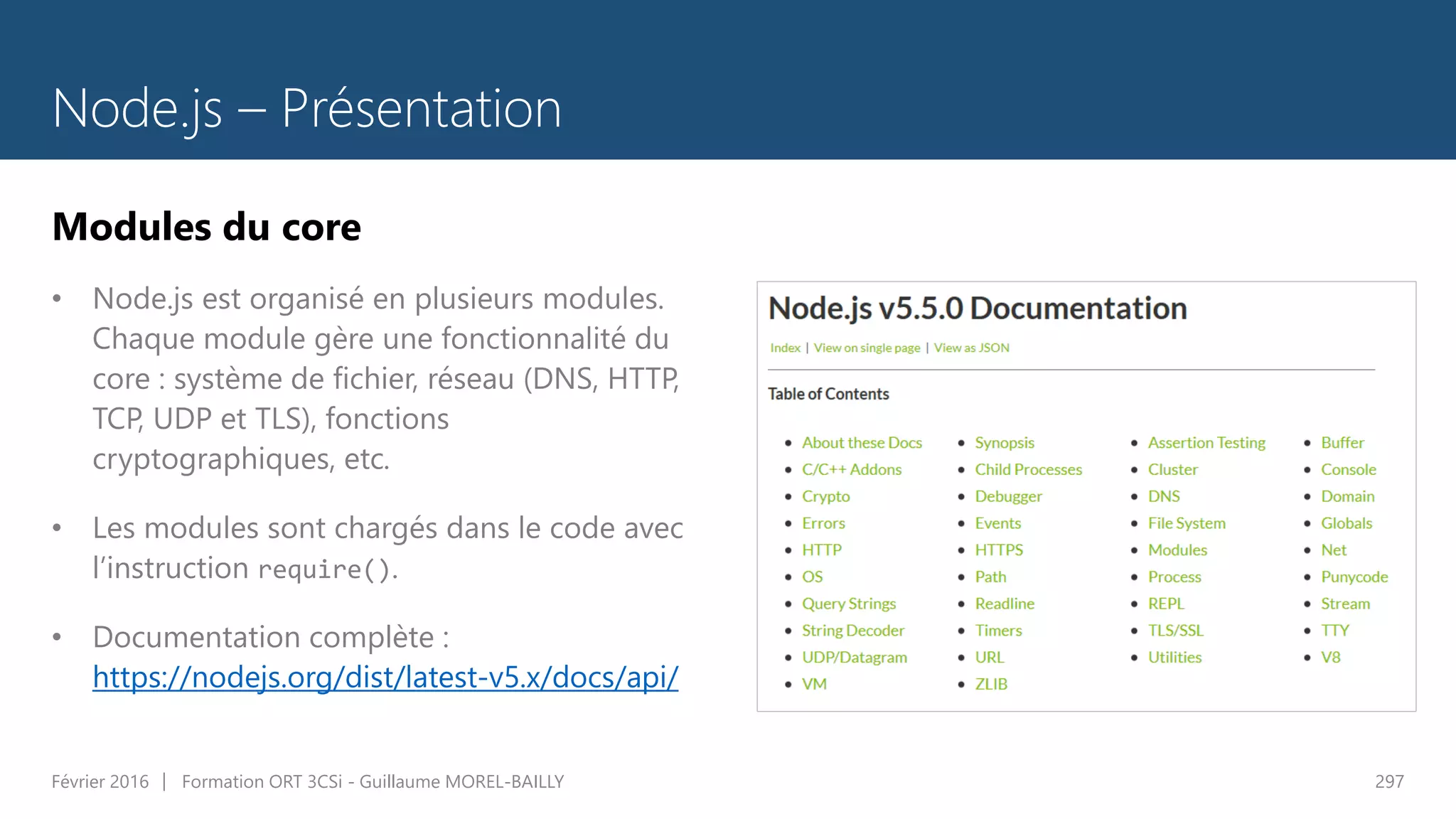Screen dimensions: 1456x819
Task: Click slide number 297 in footer
Action: pos(1389,781)
